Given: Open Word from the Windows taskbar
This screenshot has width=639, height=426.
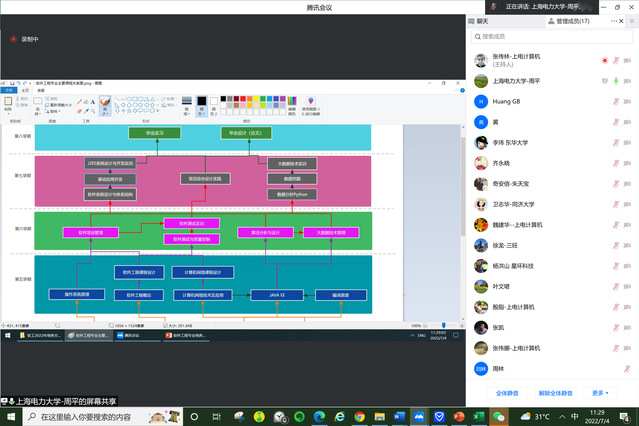Looking at the screenshot, I should (x=397, y=416).
